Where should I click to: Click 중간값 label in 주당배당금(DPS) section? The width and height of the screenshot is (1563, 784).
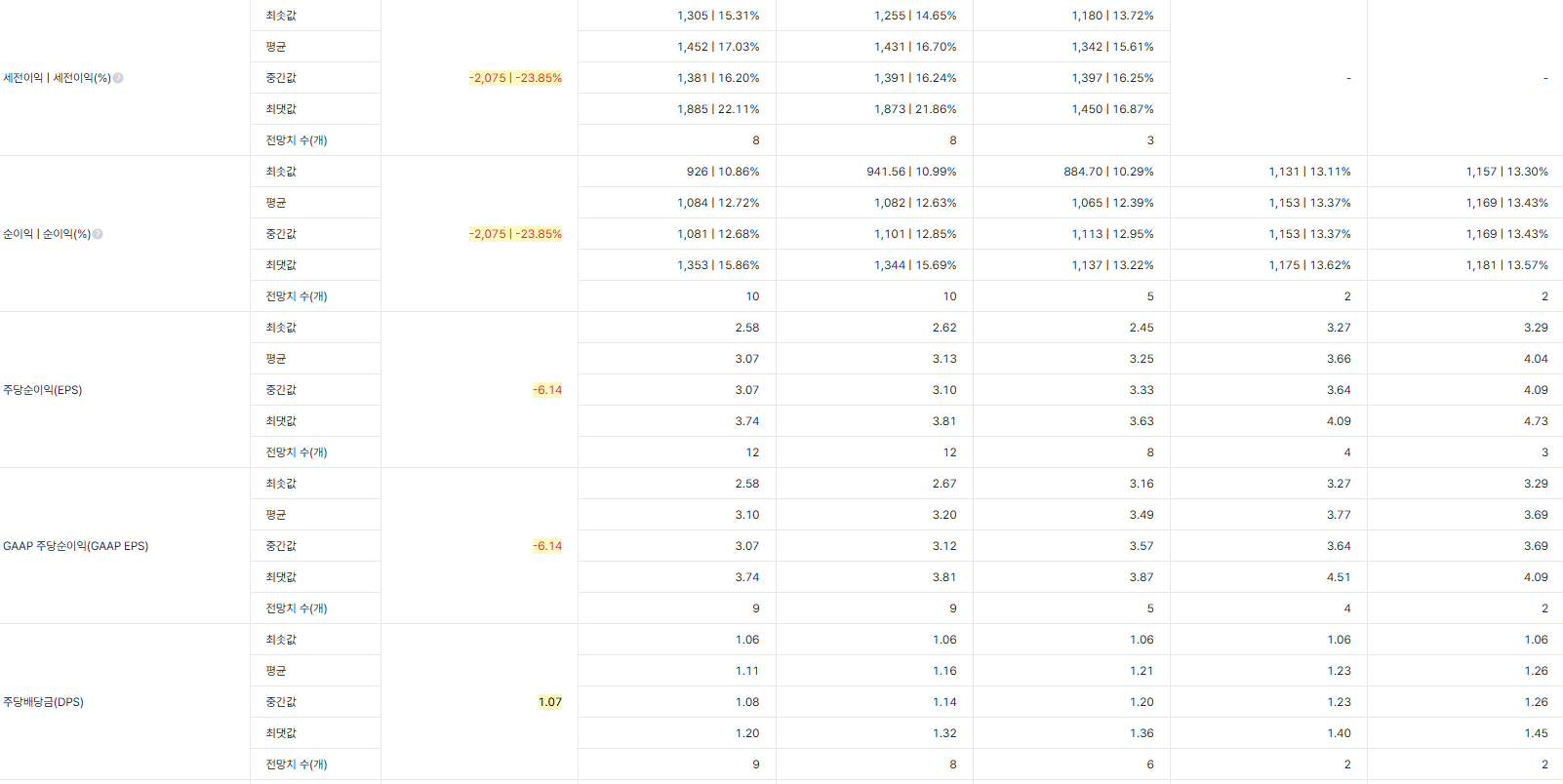click(x=281, y=702)
